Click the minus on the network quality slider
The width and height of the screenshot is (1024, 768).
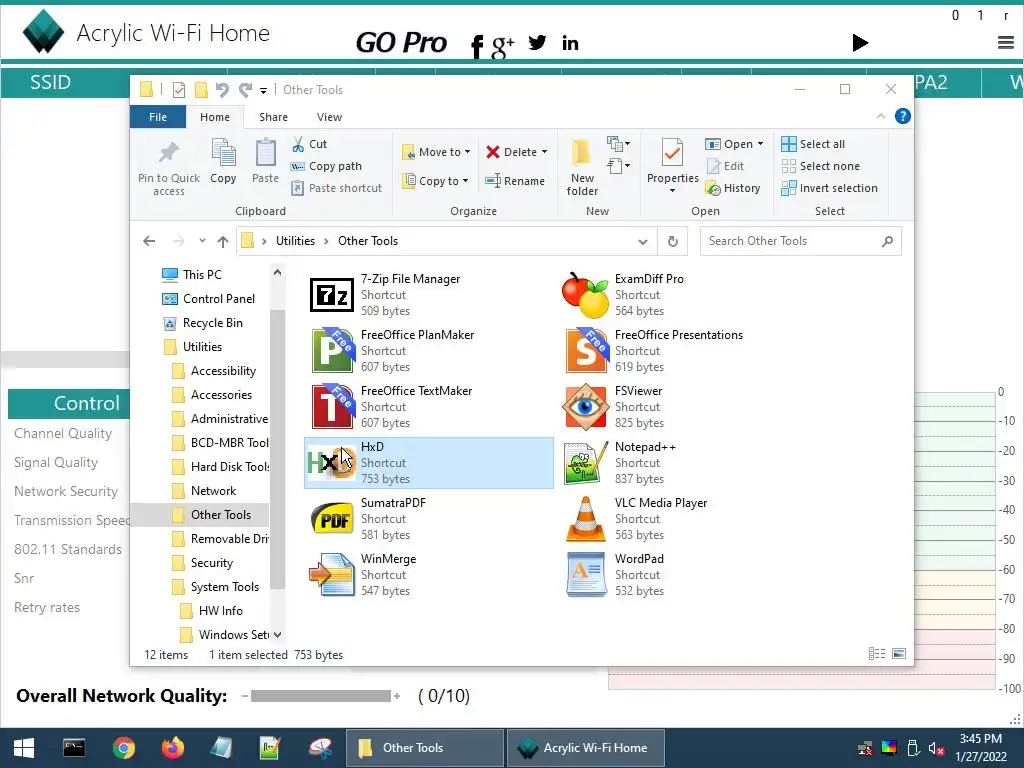(244, 696)
